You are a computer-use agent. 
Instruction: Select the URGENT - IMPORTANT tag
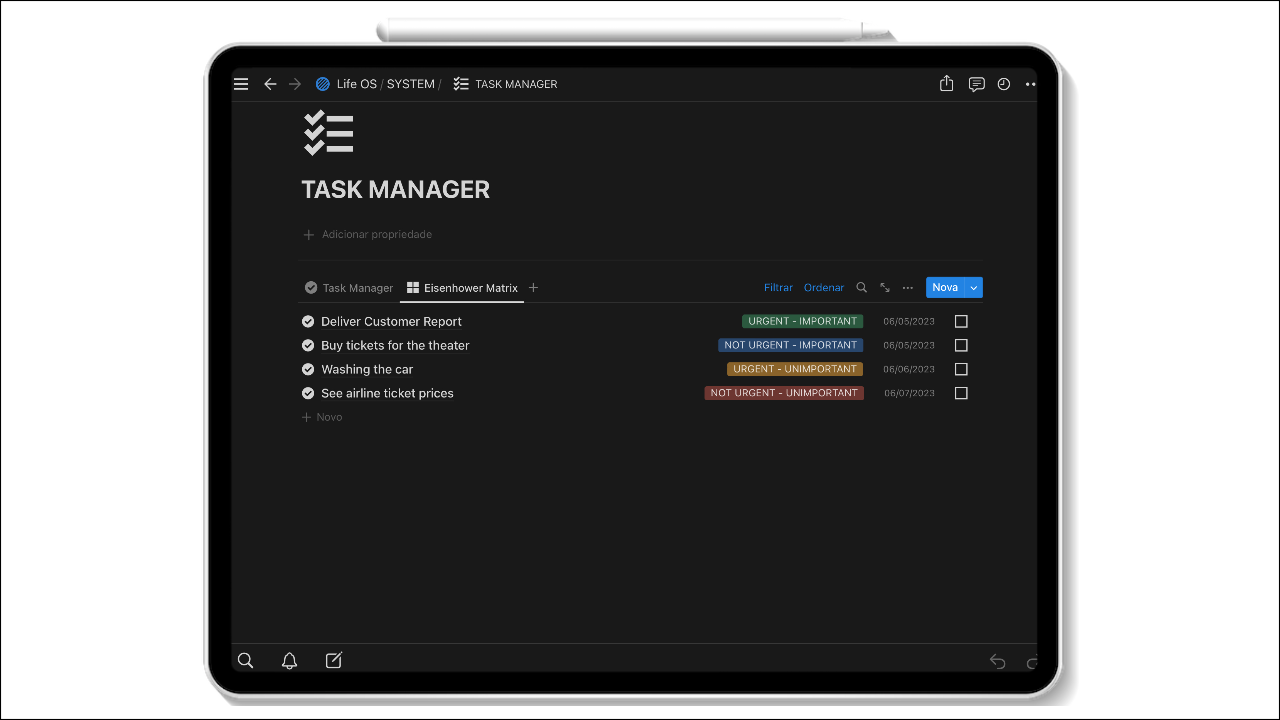(x=802, y=321)
